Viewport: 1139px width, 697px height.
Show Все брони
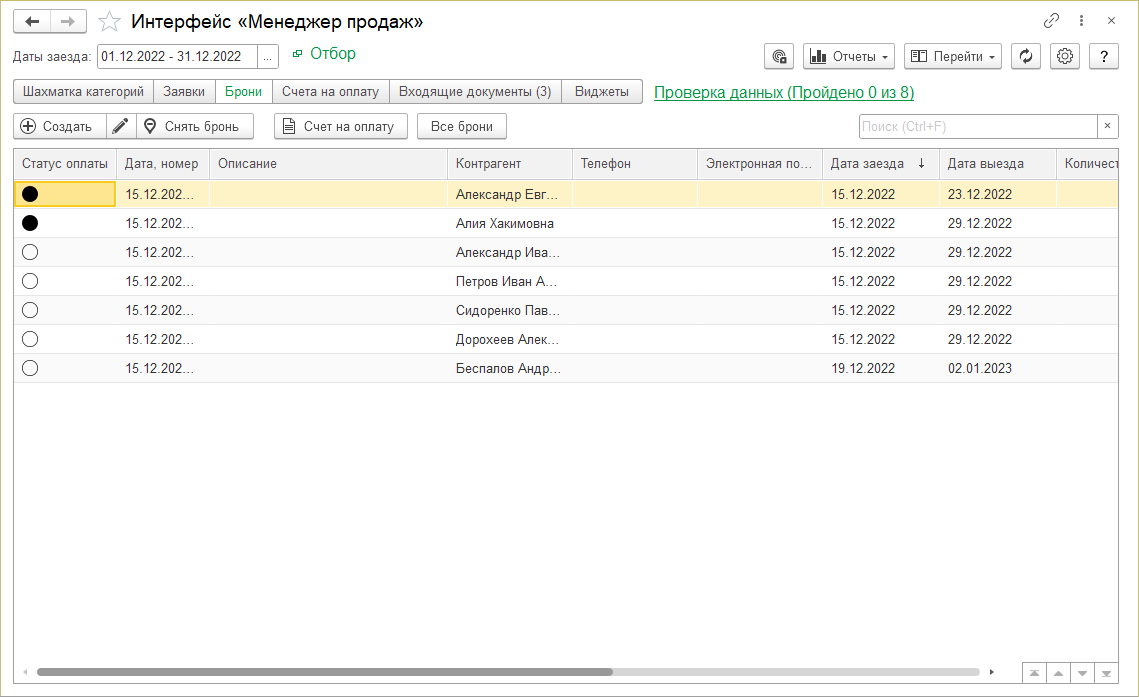pos(462,126)
